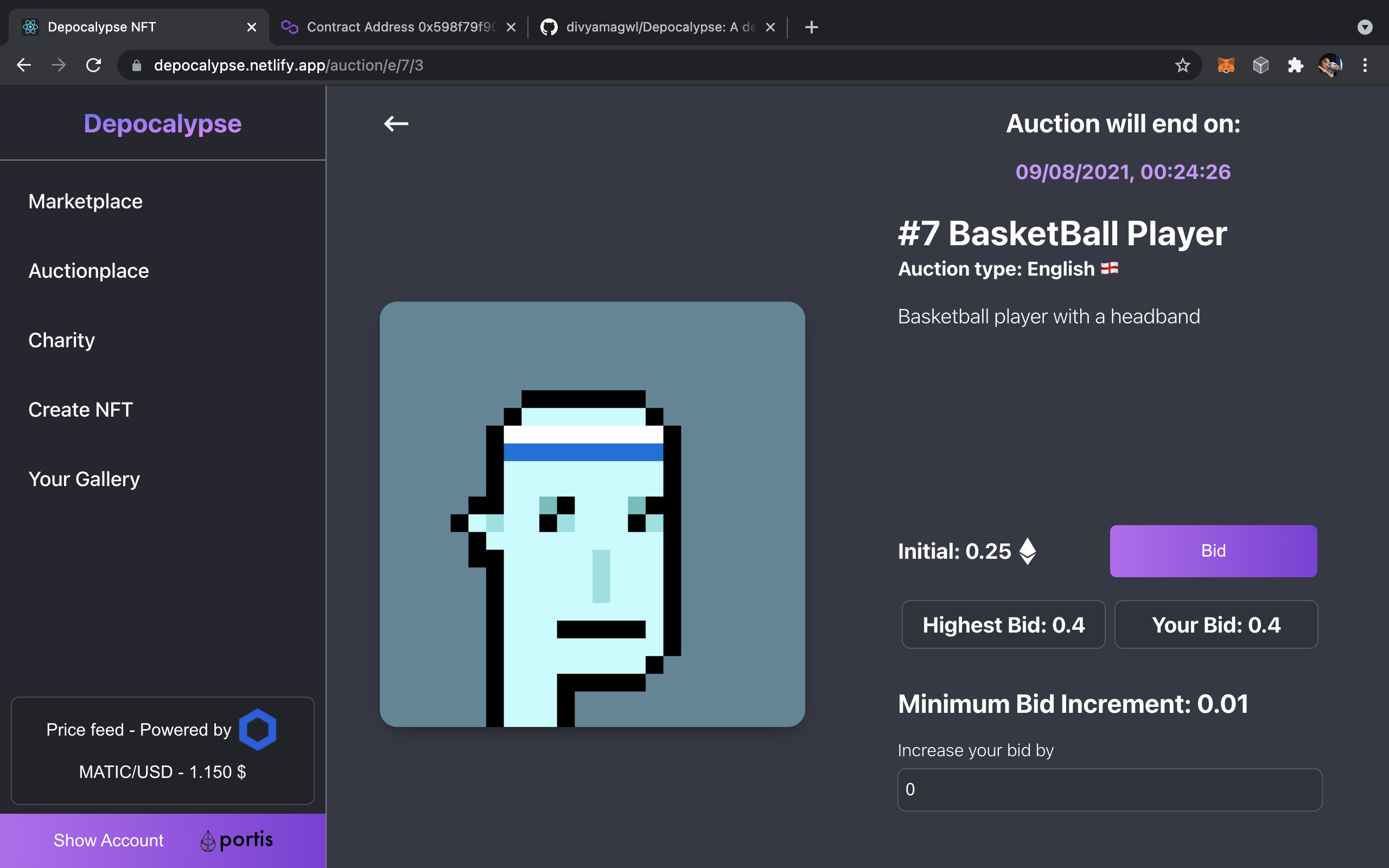Click the BasketBall Player NFT image
Image resolution: width=1389 pixels, height=868 pixels.
pyautogui.click(x=592, y=514)
